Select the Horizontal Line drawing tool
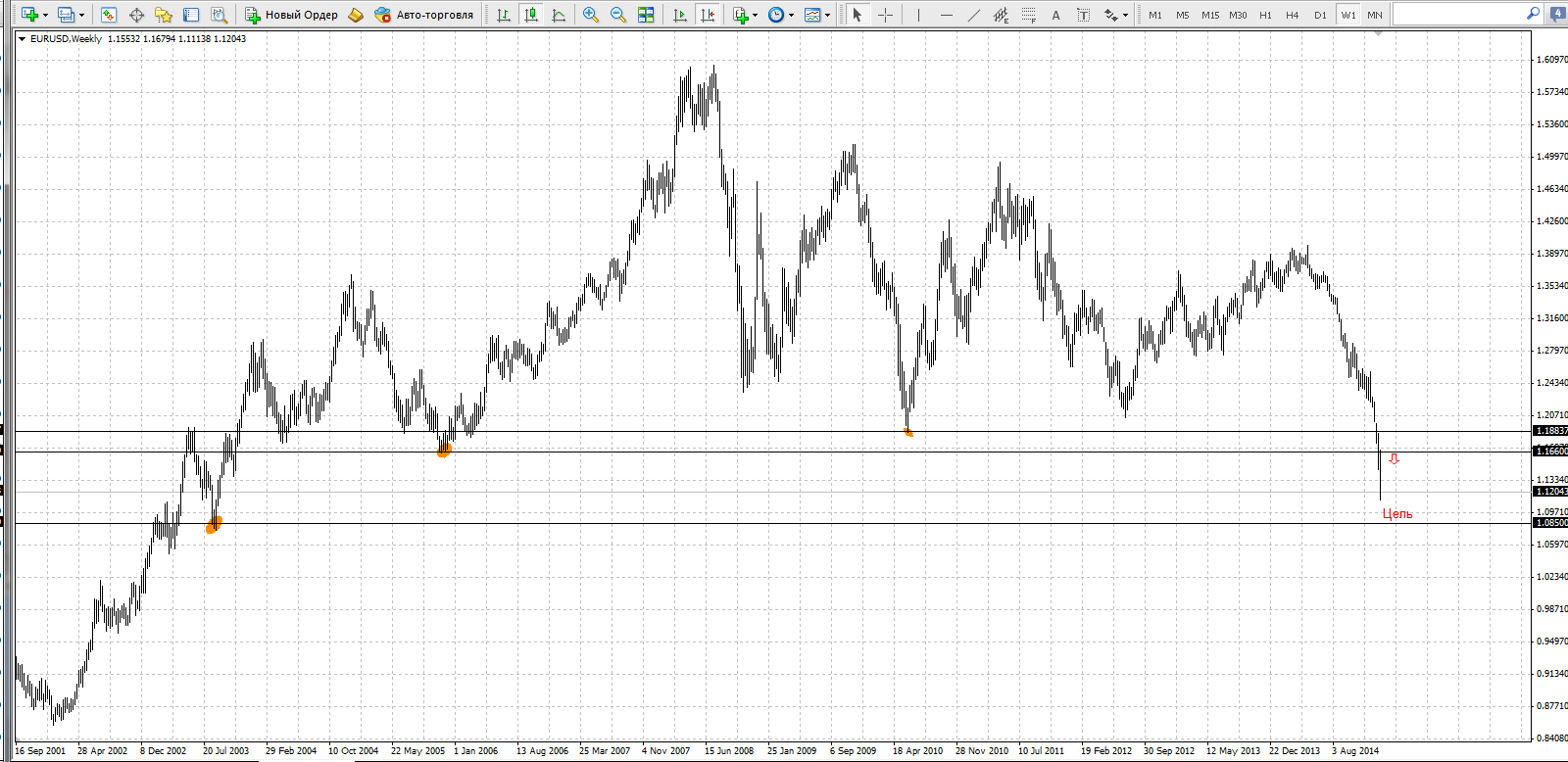This screenshot has height=762, width=1568. pos(946,15)
